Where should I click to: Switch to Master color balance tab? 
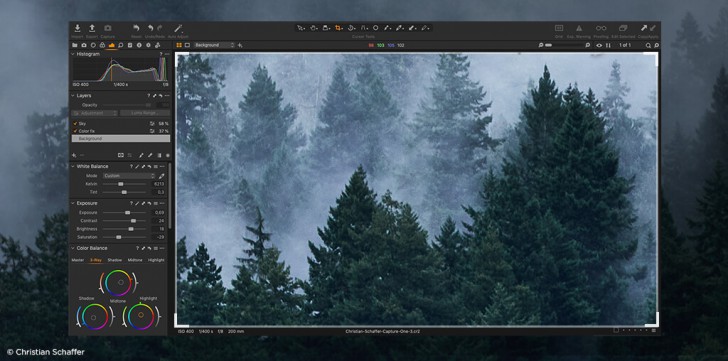tap(78, 260)
